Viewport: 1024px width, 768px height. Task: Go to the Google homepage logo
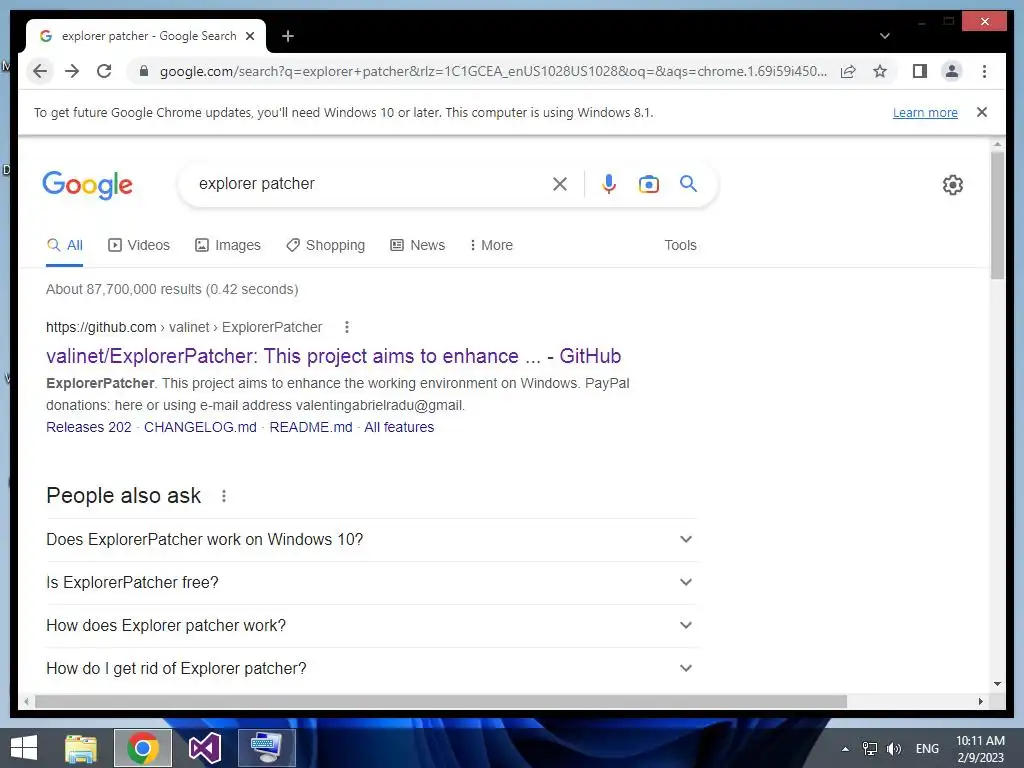pos(88,185)
